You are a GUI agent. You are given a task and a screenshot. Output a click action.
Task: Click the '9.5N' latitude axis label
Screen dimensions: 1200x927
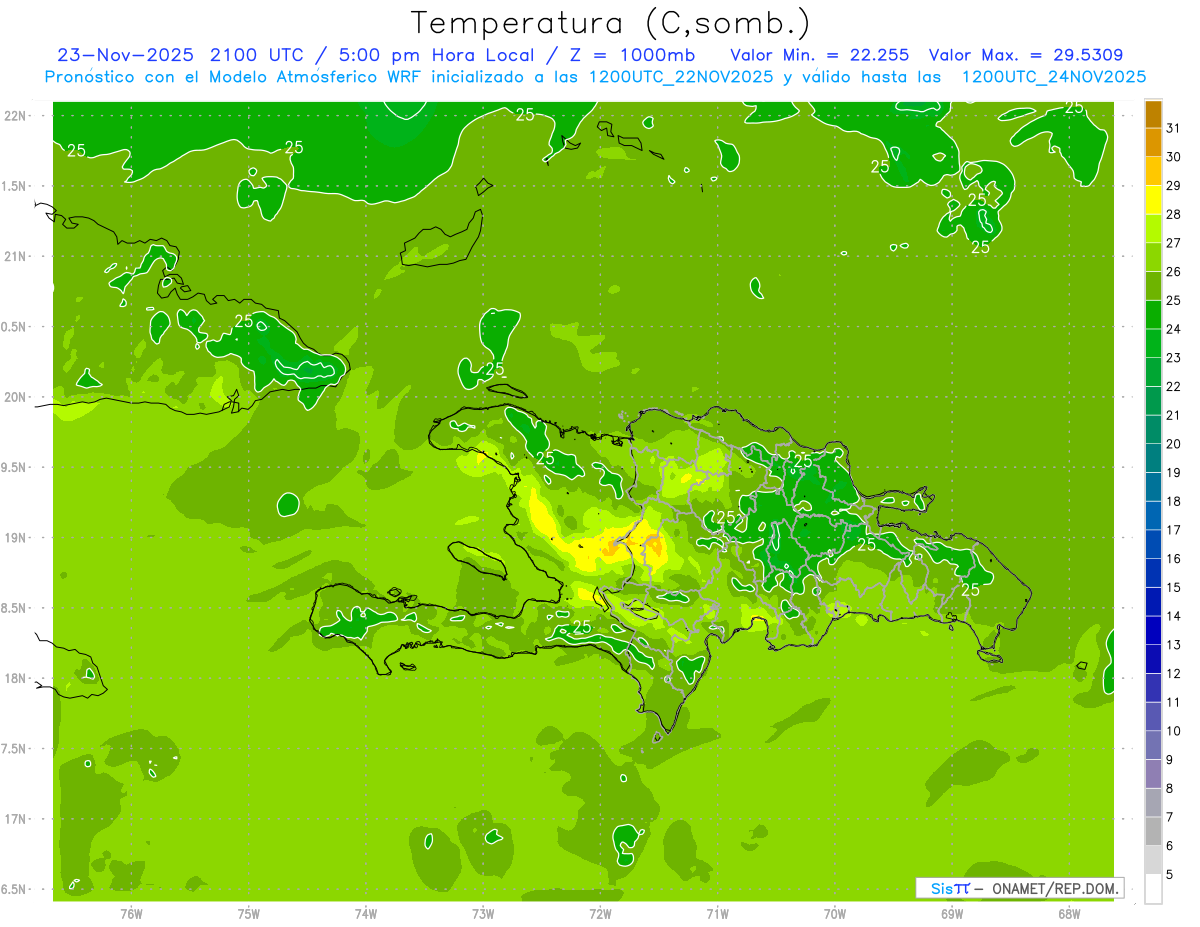[x=15, y=468]
